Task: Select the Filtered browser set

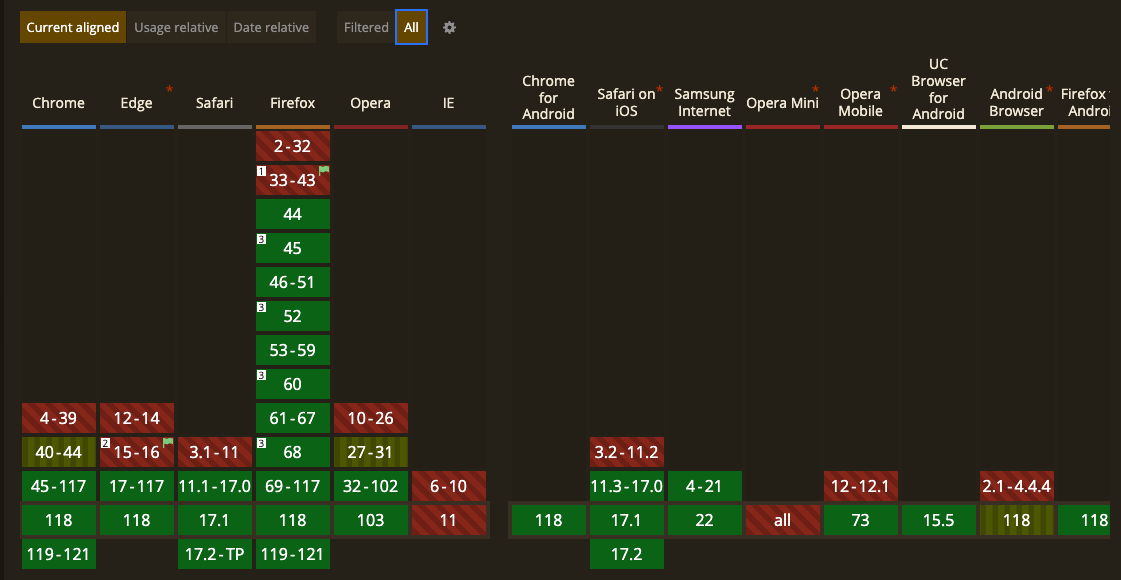Action: (366, 27)
